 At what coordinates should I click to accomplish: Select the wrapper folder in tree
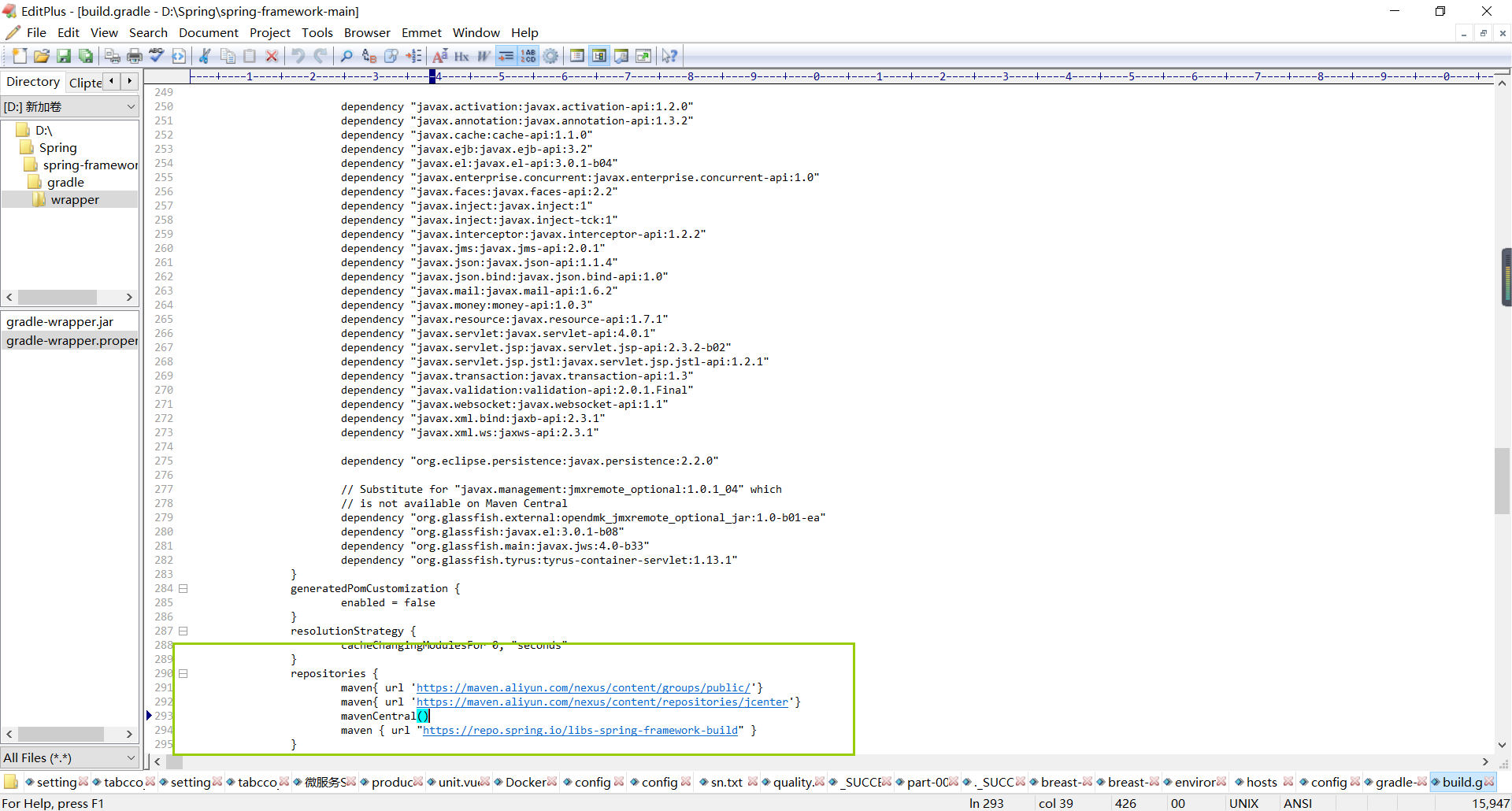coord(75,200)
